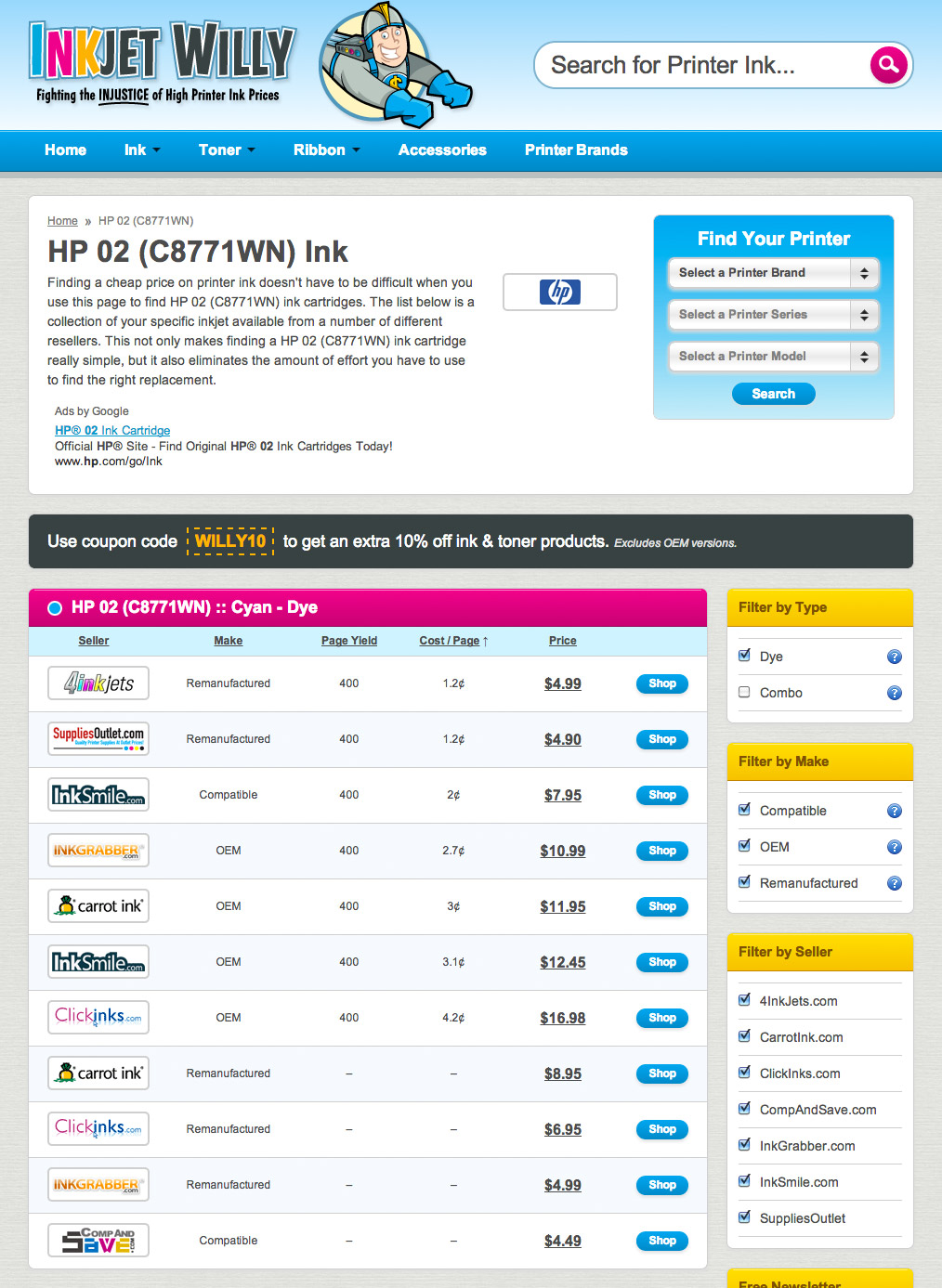Click the help icon next to Dye

point(895,657)
